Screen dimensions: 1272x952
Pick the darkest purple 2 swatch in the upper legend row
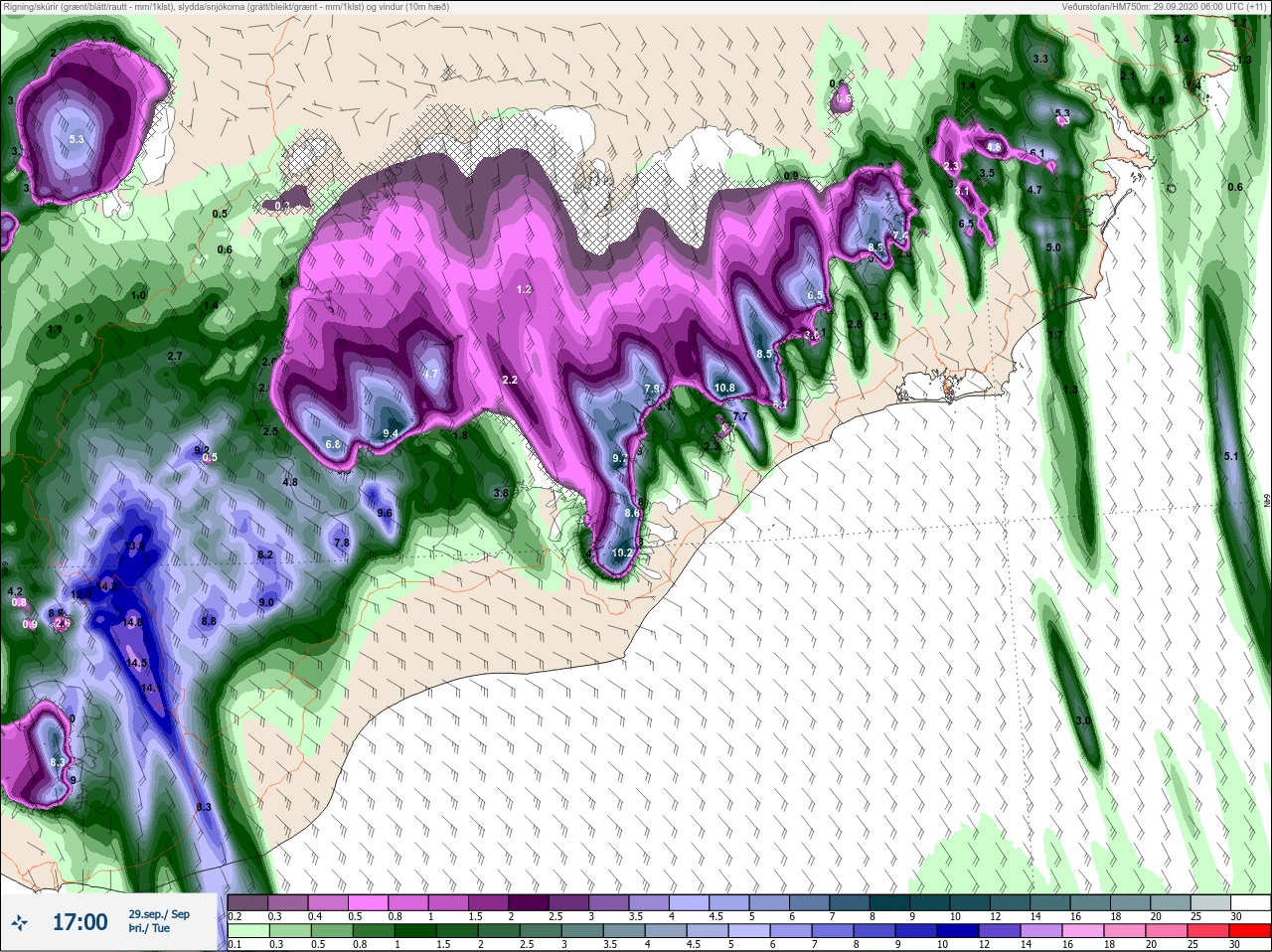527,901
